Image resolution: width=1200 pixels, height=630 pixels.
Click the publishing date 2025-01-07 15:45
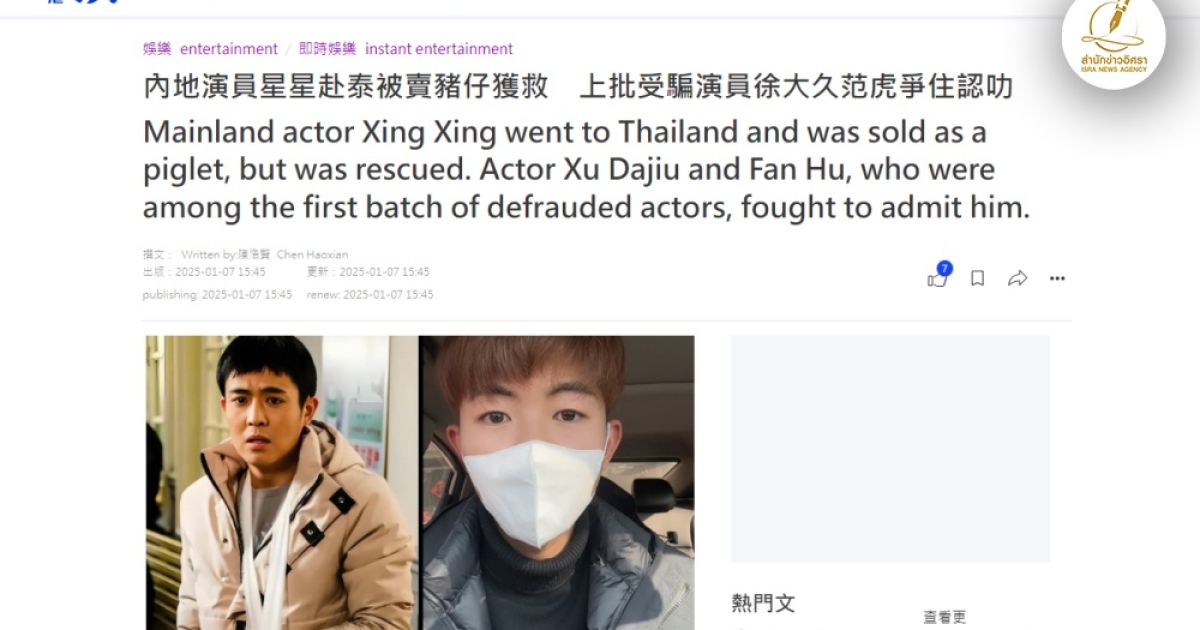(x=247, y=294)
